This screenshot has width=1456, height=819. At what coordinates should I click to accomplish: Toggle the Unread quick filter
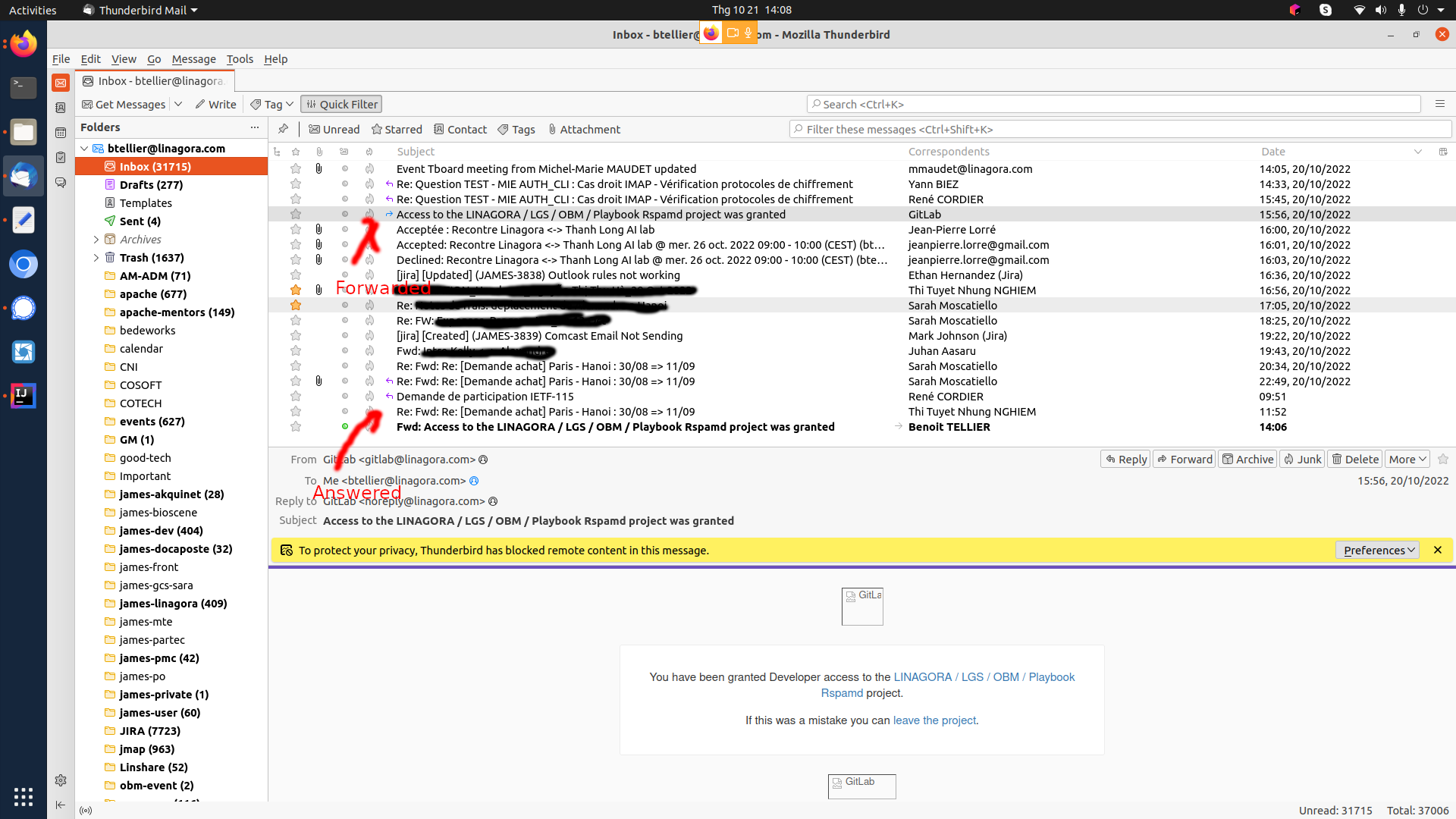pos(334,129)
